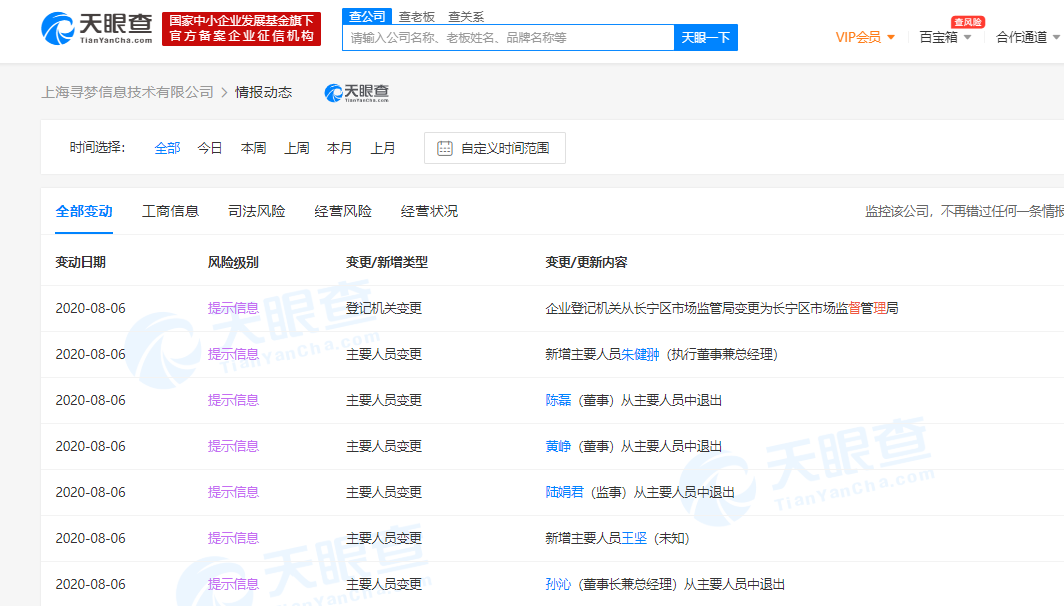Expand the 合作通道 dropdown
The height and width of the screenshot is (606, 1064).
click(x=1026, y=37)
